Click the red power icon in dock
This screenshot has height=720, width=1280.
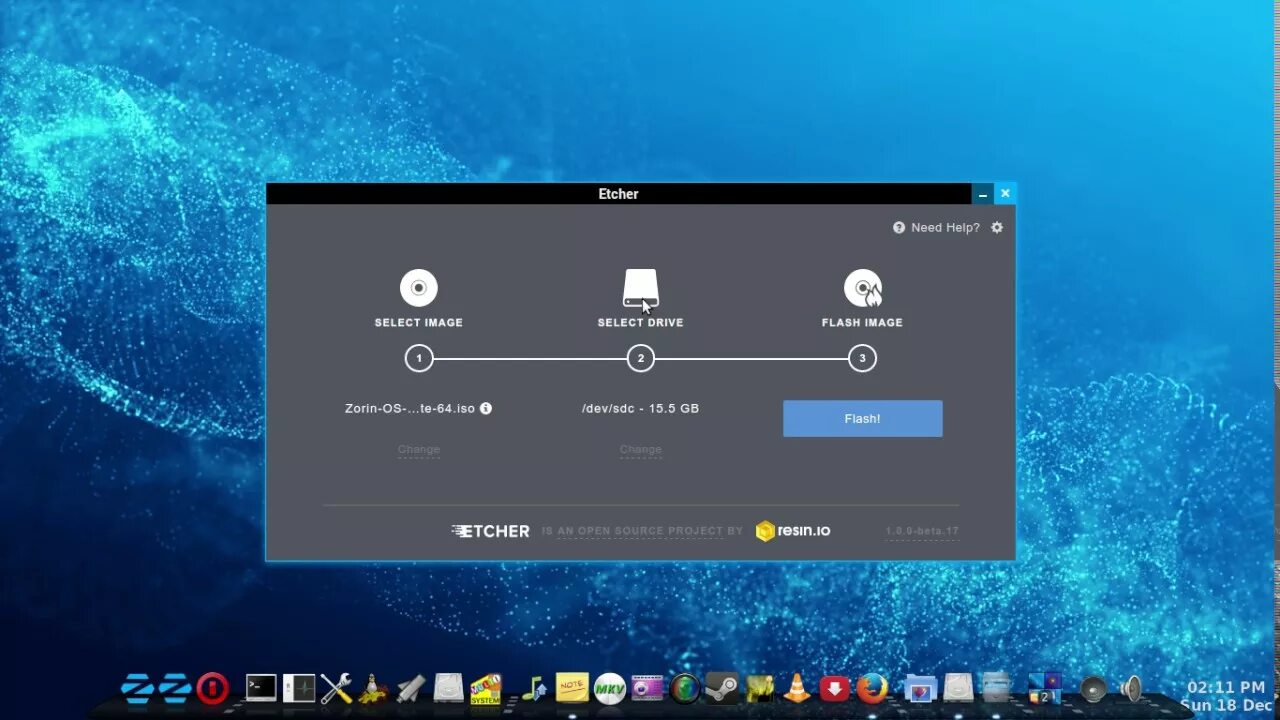(212, 688)
